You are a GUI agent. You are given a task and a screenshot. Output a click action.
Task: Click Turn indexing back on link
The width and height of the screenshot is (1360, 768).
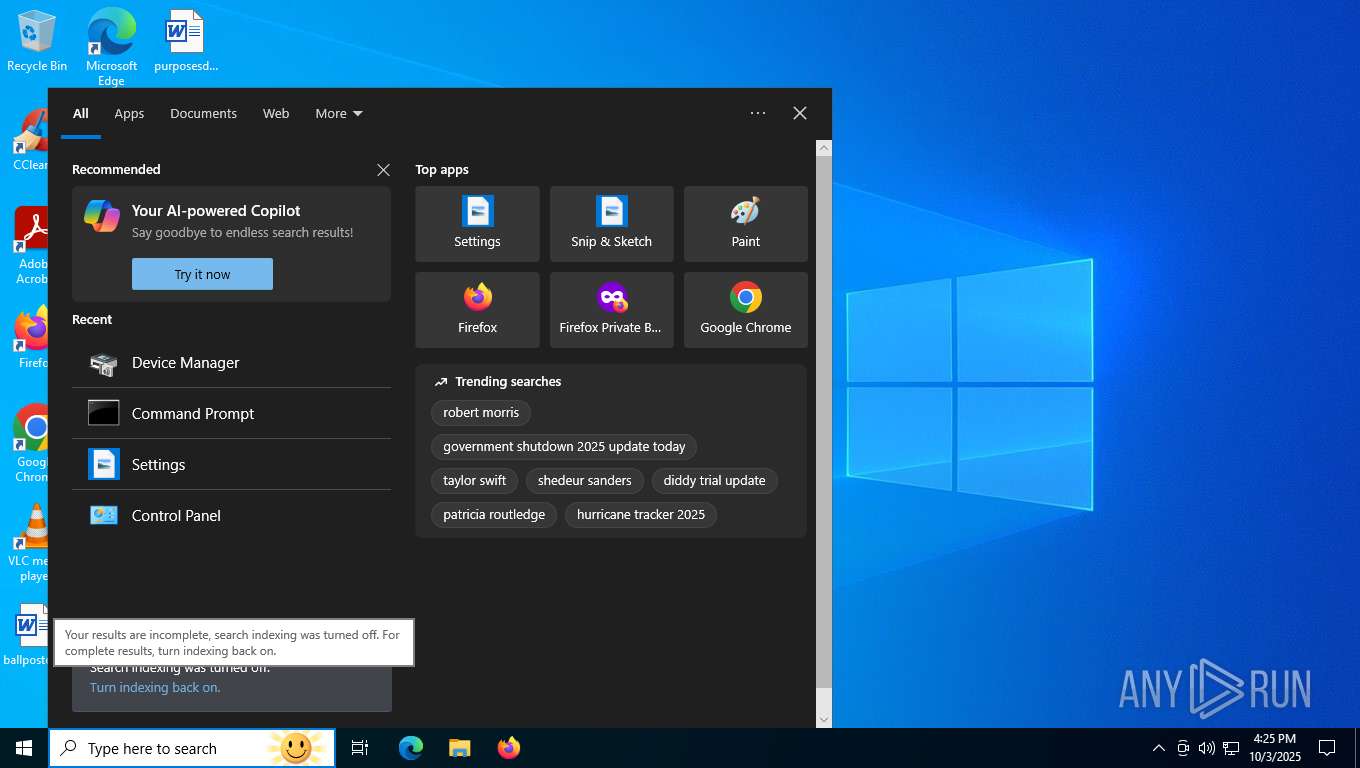155,688
